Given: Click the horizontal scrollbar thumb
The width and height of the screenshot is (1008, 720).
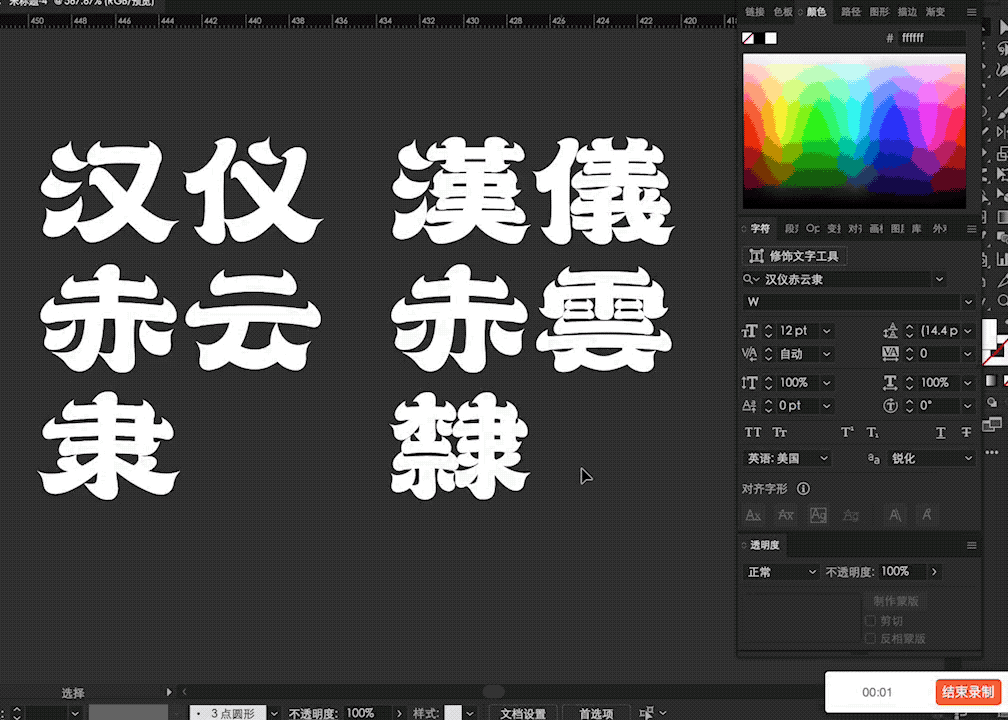Looking at the screenshot, I should [494, 692].
